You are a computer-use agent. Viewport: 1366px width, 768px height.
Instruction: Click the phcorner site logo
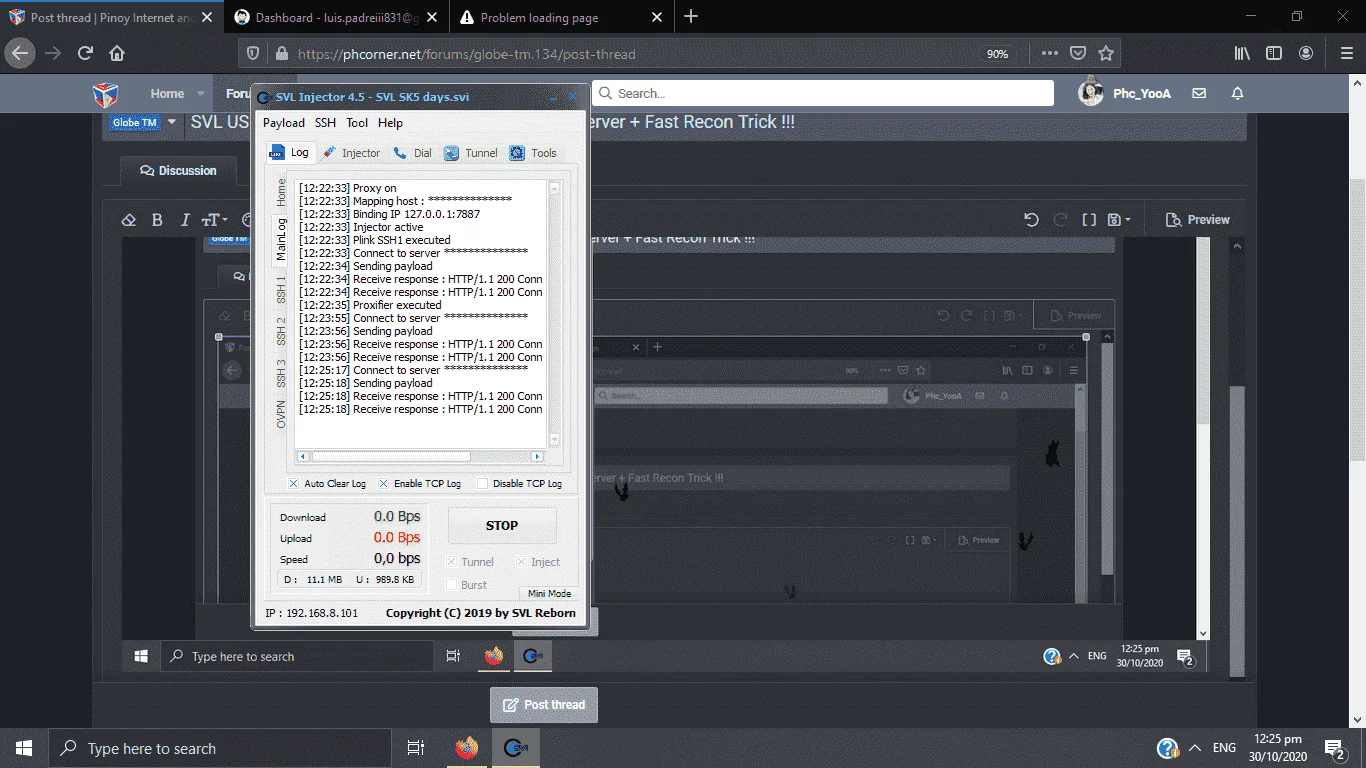105,94
